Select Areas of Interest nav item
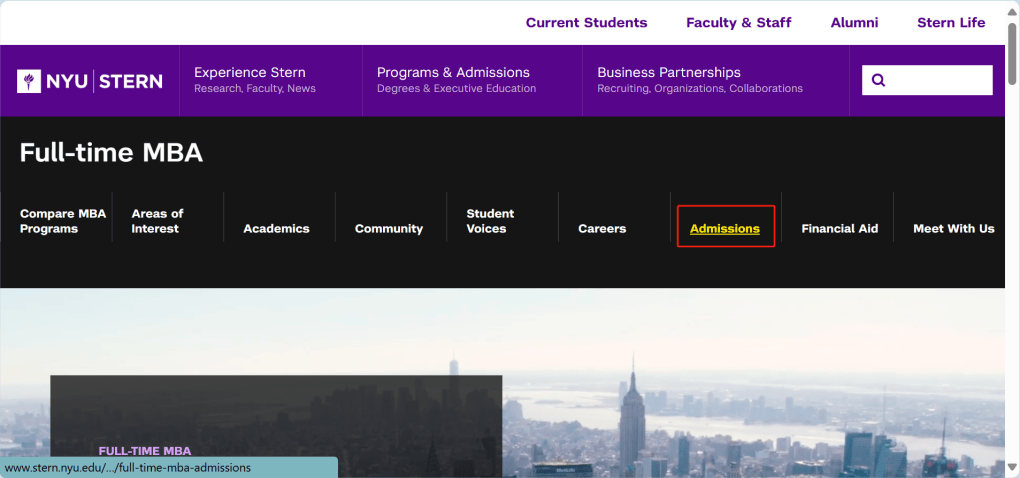Viewport: 1020px width, 478px height. pyautogui.click(x=157, y=221)
